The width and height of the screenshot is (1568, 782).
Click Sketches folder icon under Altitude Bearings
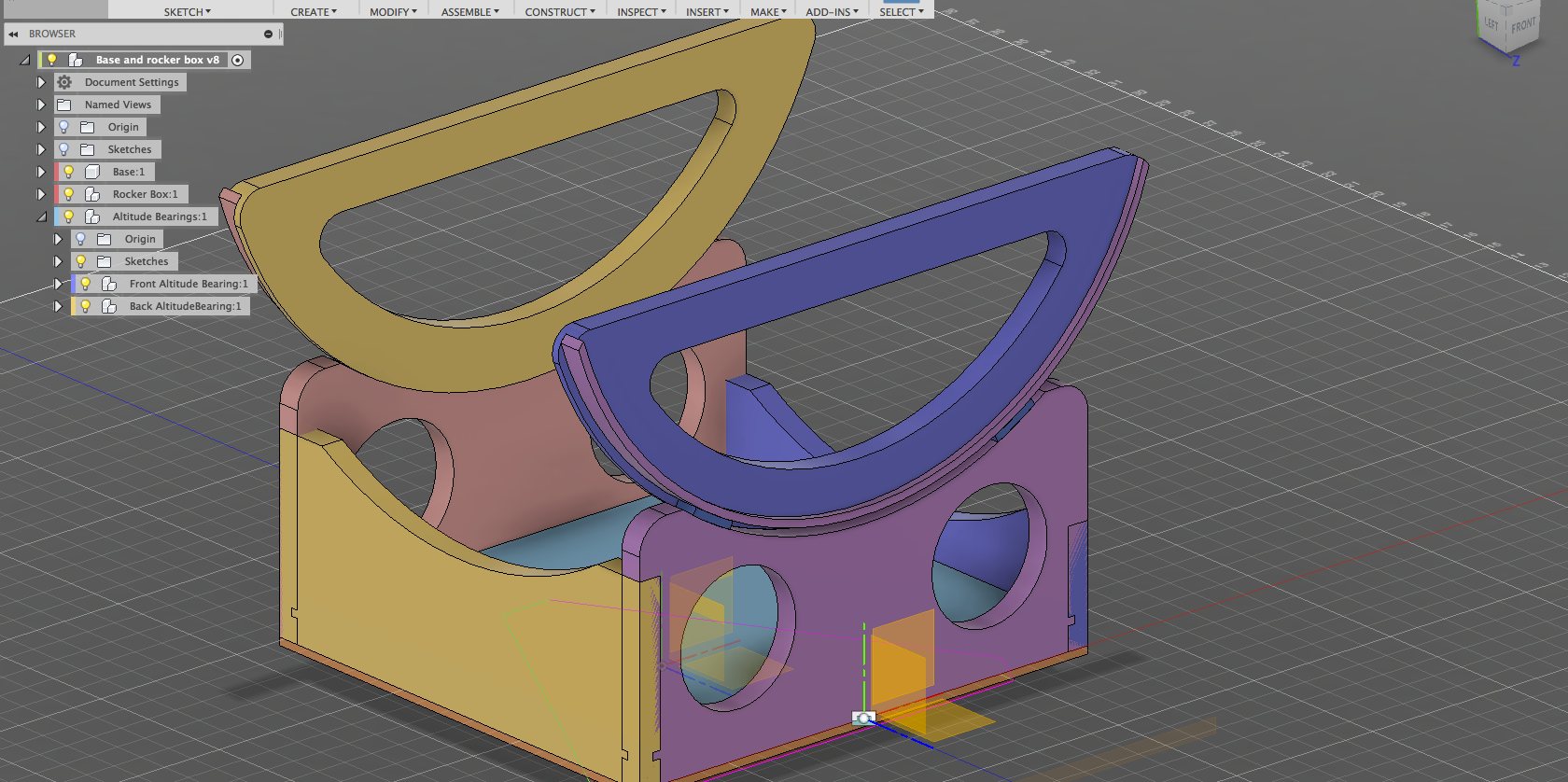pyautogui.click(x=105, y=261)
